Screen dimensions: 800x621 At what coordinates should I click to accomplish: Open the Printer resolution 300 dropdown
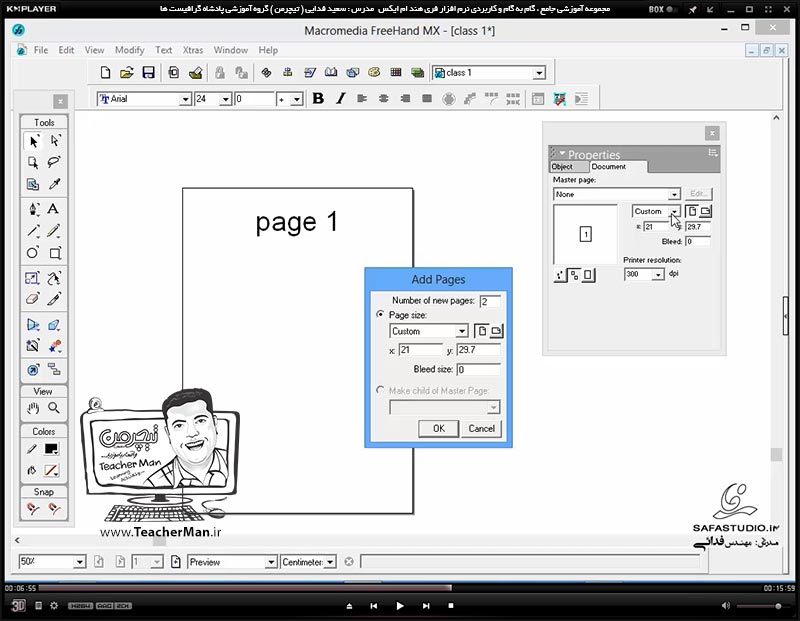pos(658,275)
